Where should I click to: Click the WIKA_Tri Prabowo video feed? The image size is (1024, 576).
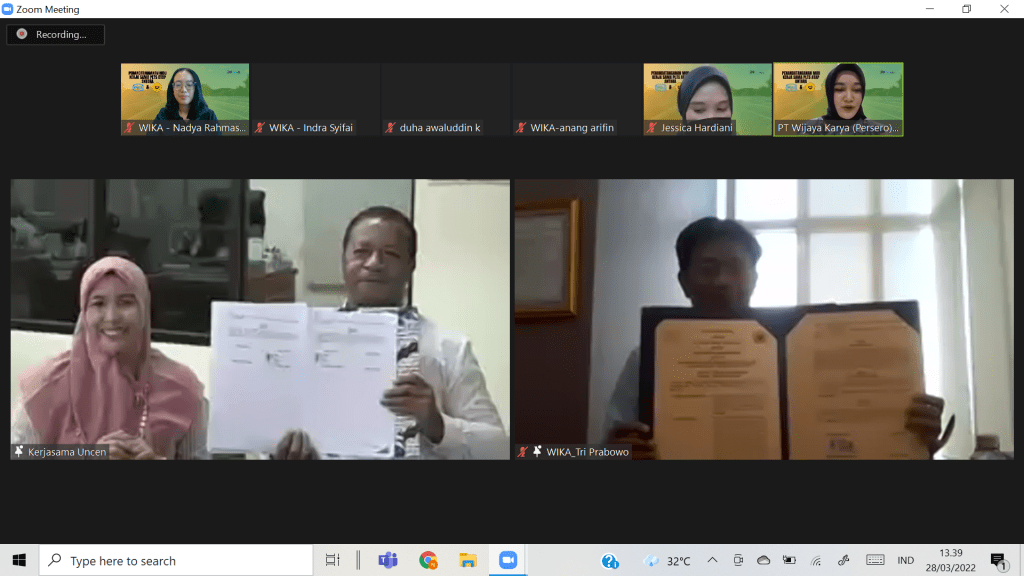(x=764, y=319)
